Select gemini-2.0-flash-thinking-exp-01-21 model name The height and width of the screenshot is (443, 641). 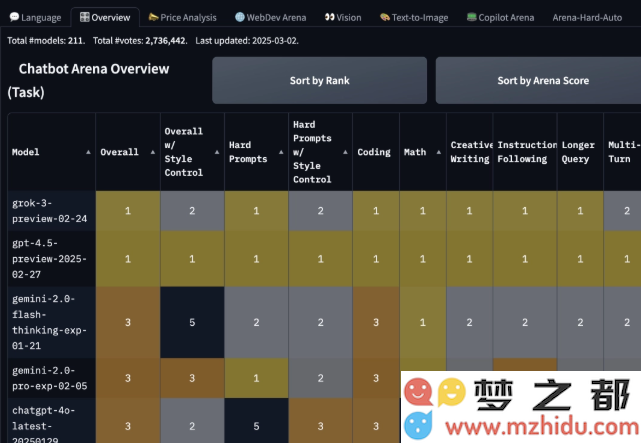49,322
